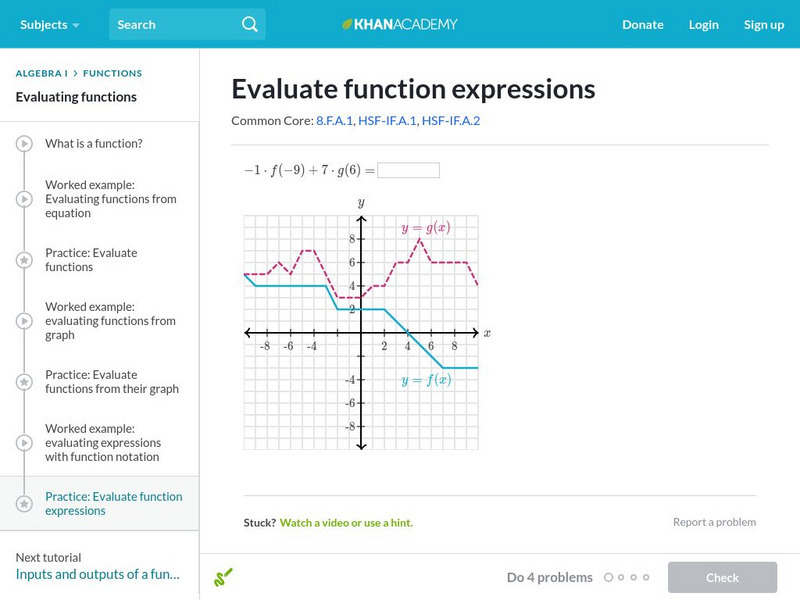The image size is (800, 600).
Task: Click play icon beside What is a function?
Action: point(24,143)
